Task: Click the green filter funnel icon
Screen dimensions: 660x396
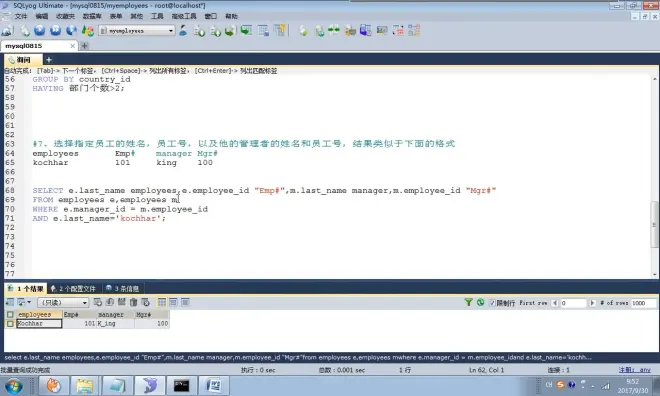Action: 468,302
